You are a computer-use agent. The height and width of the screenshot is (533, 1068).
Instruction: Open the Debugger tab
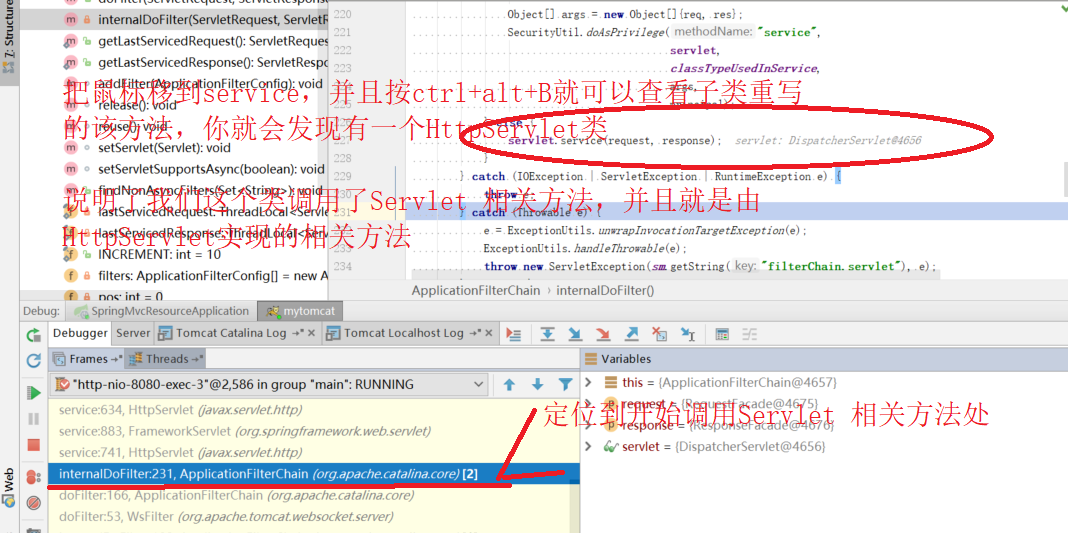tap(80, 333)
